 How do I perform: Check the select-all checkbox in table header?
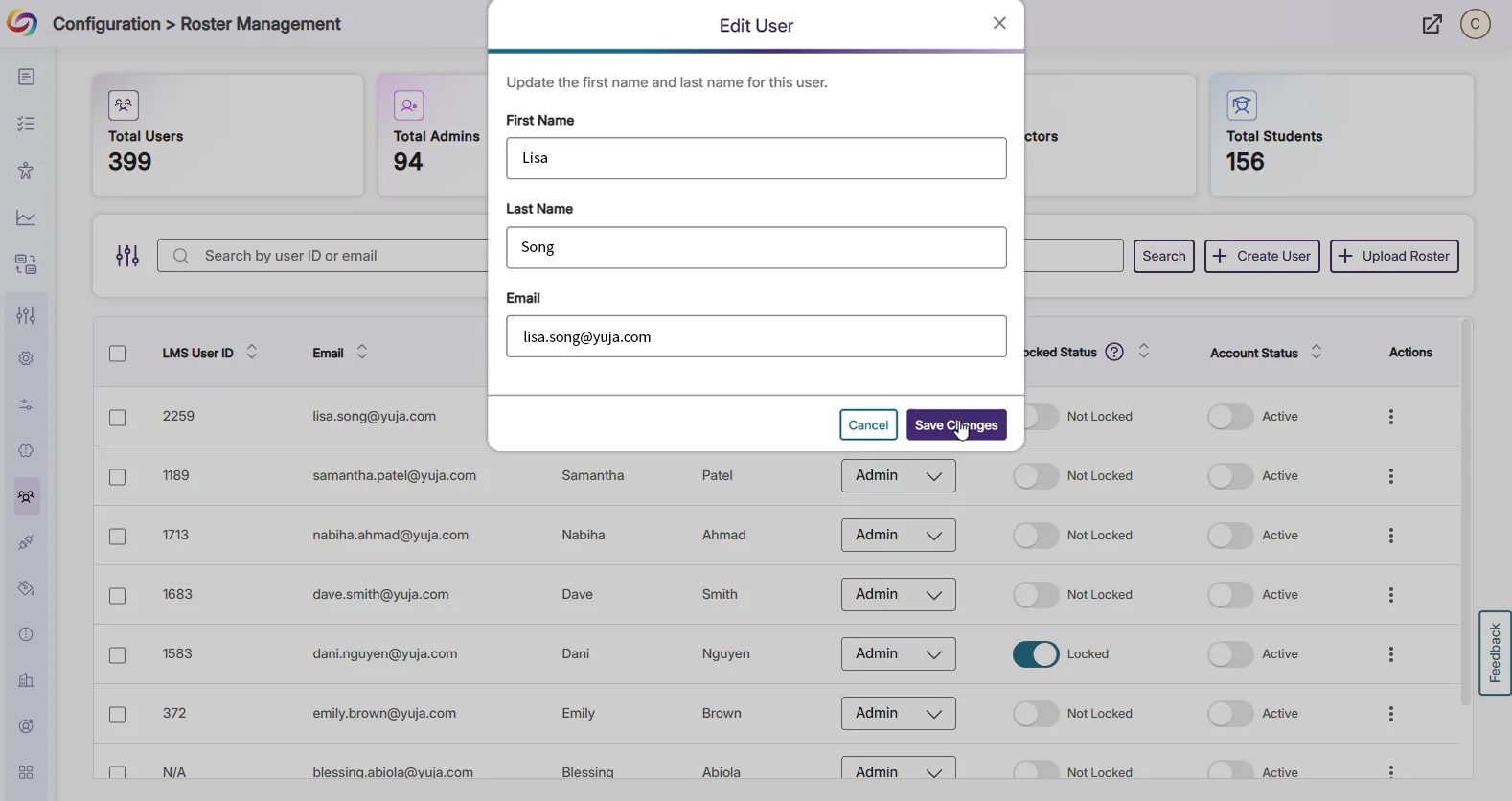click(x=117, y=354)
